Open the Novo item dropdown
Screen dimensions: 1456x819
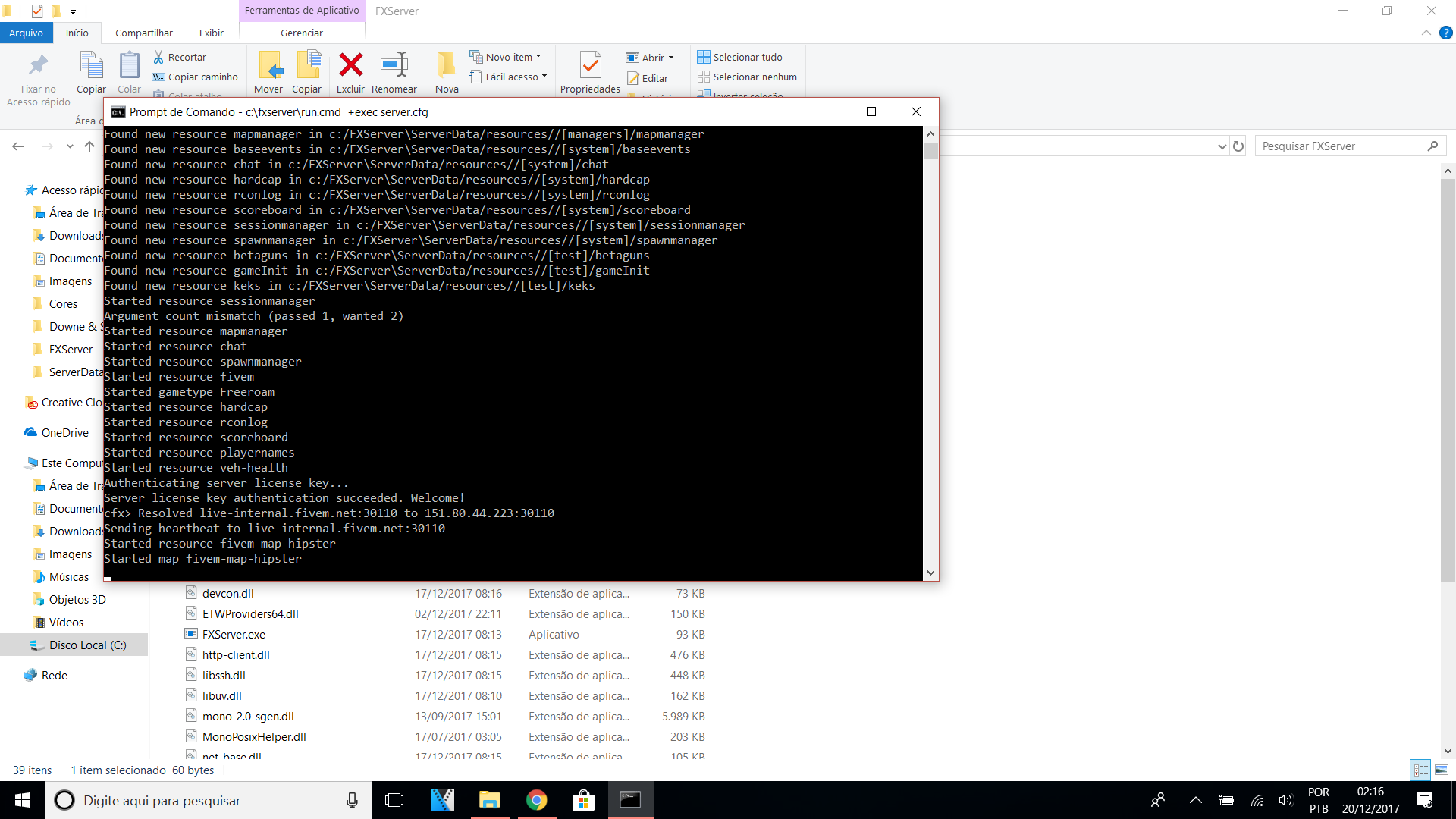point(508,57)
